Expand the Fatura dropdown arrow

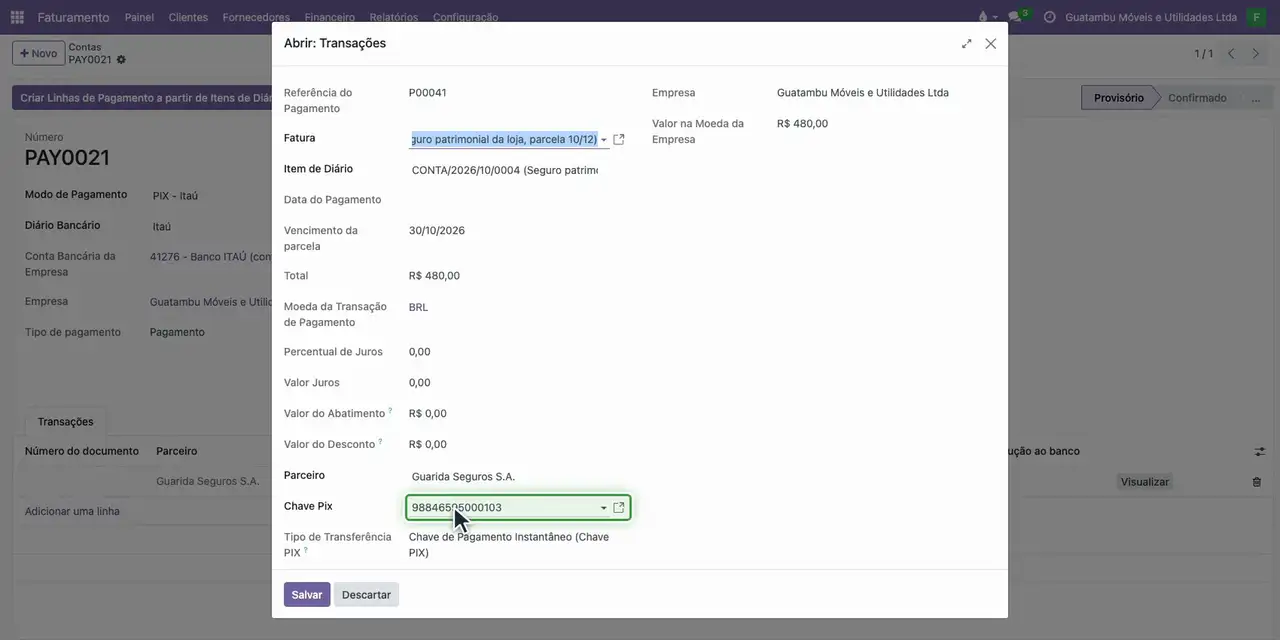pyautogui.click(x=603, y=140)
